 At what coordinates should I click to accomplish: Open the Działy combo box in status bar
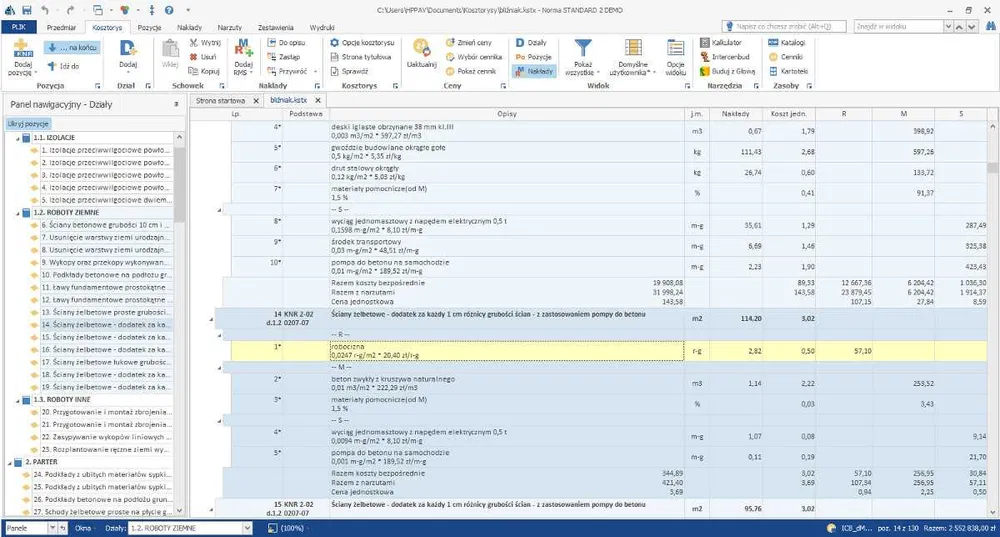tap(191, 528)
